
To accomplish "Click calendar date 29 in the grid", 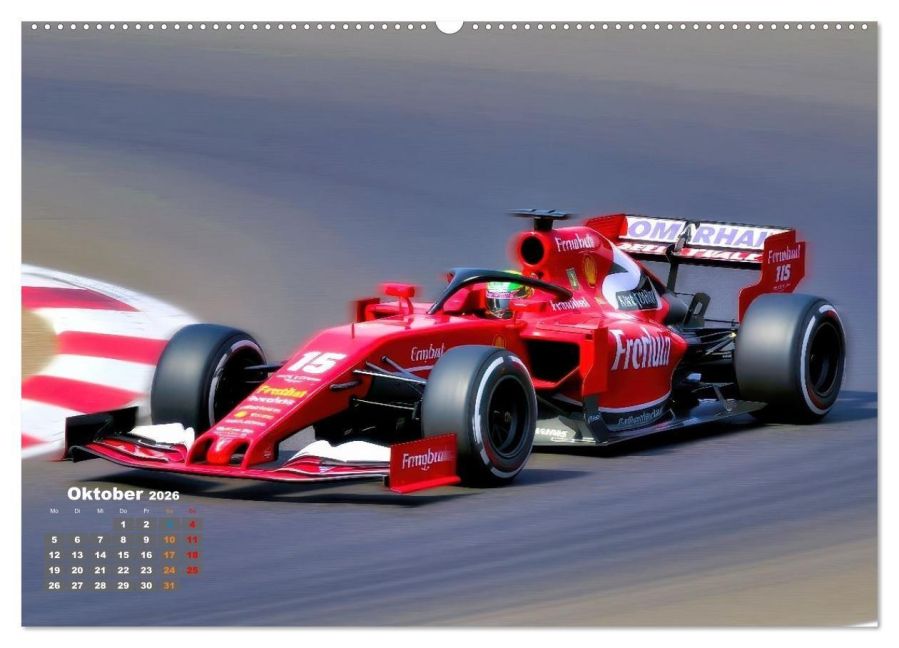I will click(123, 585).
